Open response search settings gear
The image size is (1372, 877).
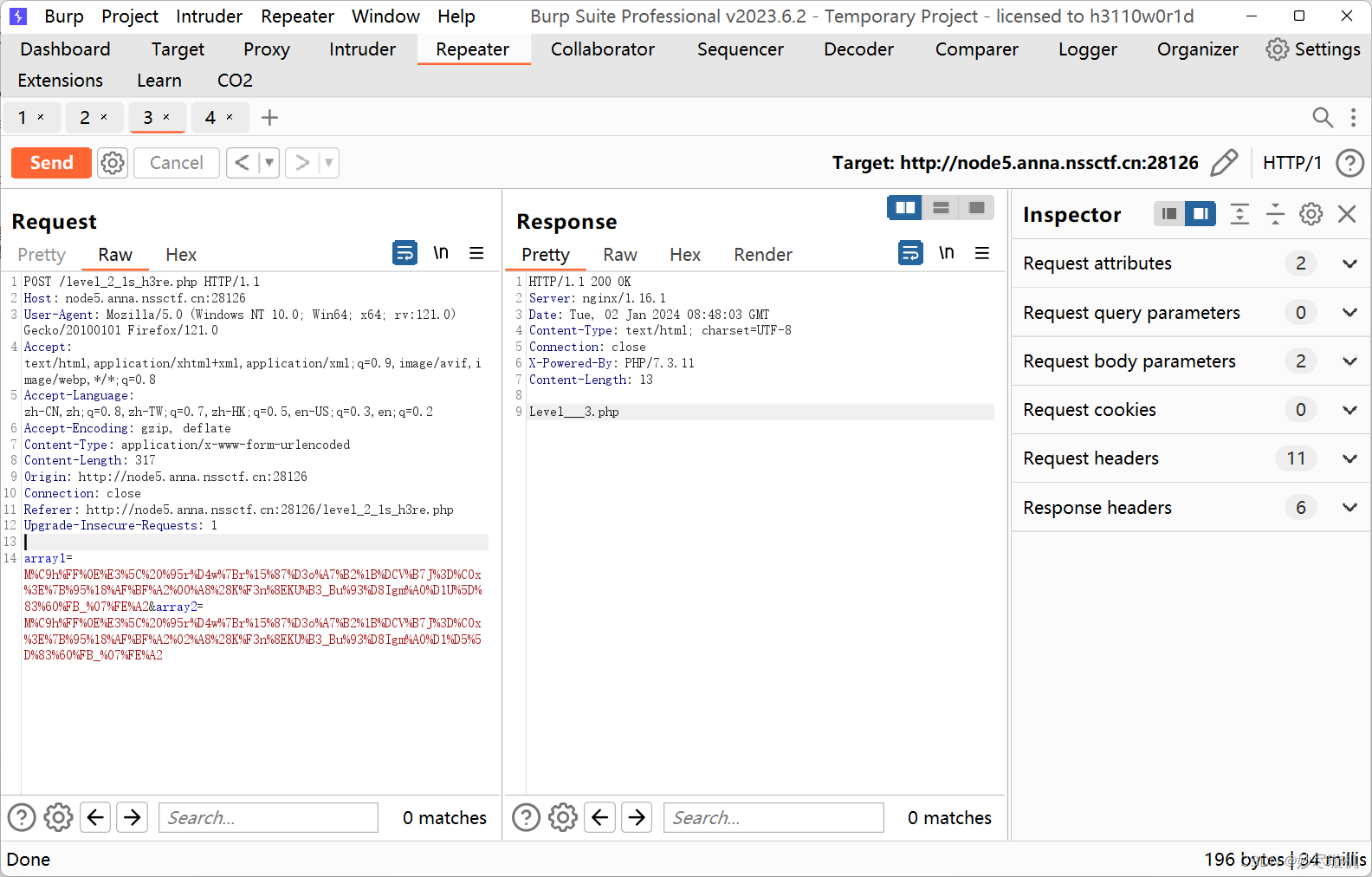click(563, 817)
